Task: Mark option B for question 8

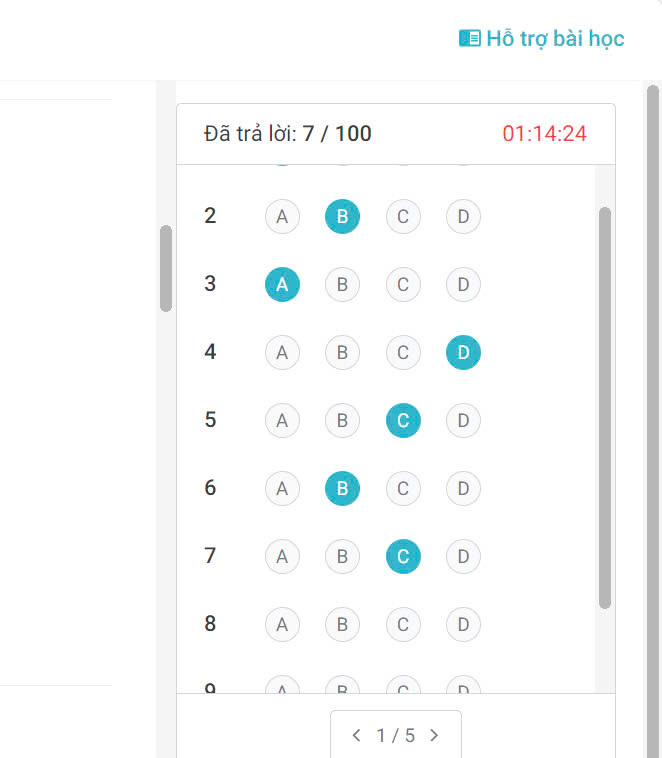Action: tap(342, 624)
